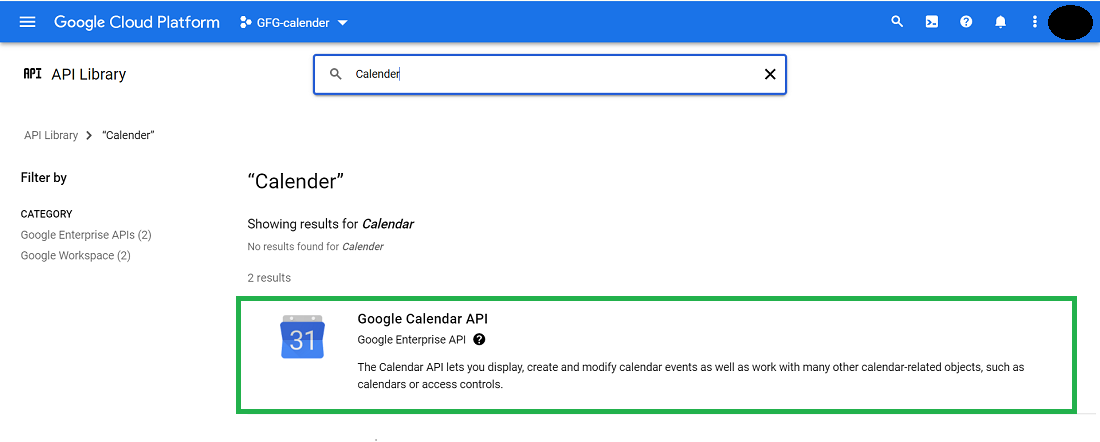Click the API Library breadcrumb link

point(51,135)
